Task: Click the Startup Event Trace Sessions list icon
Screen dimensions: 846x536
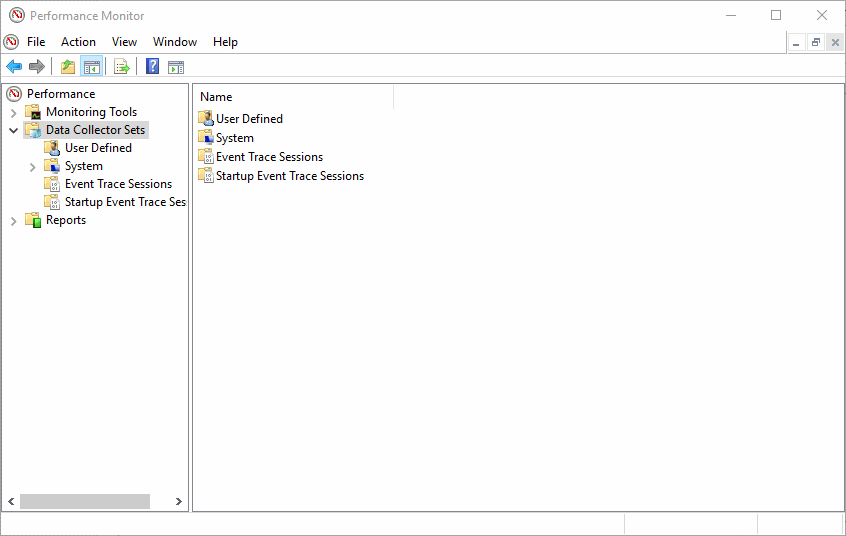Action: point(206,176)
